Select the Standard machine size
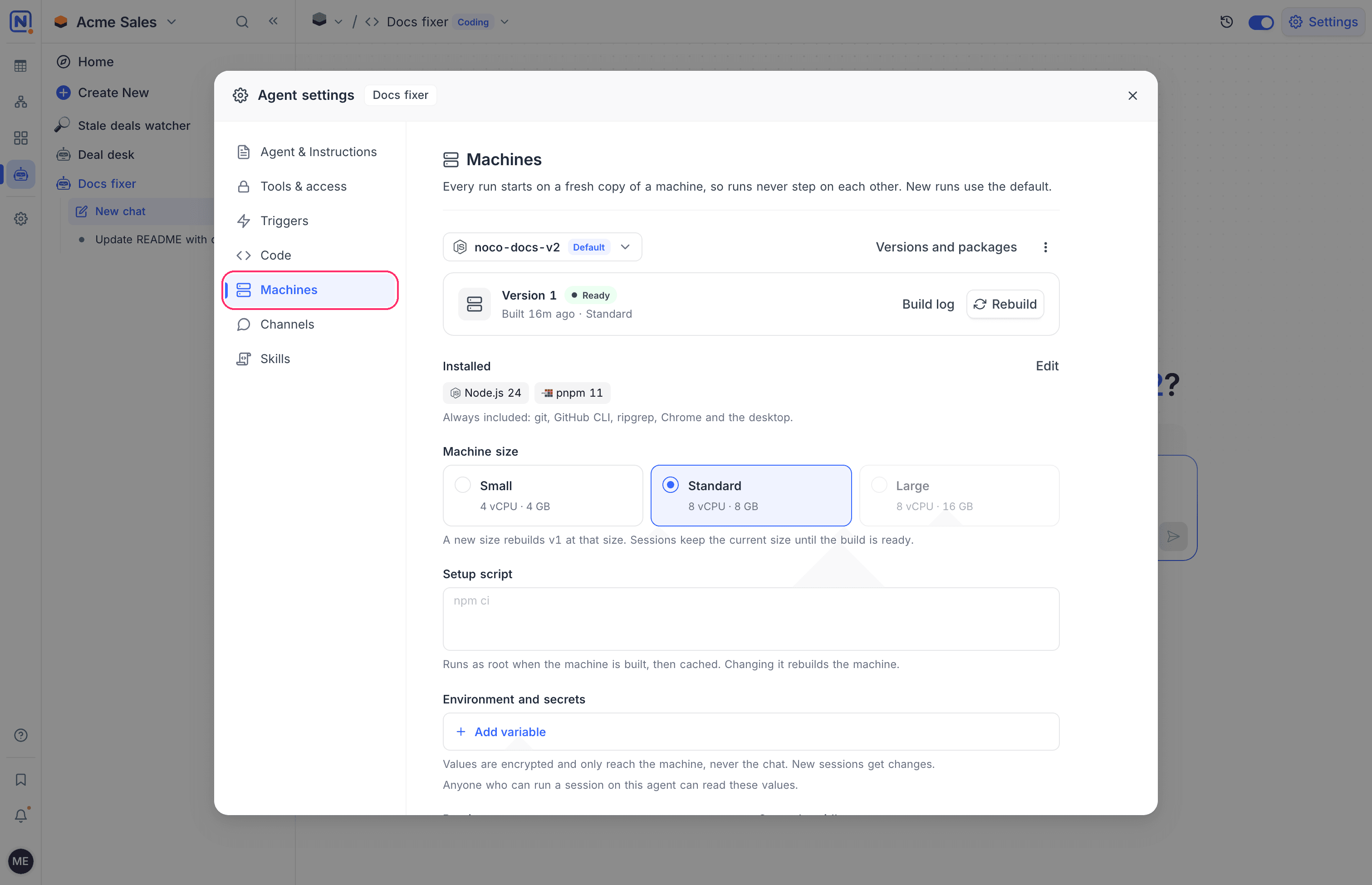This screenshot has height=885, width=1372. coord(750,495)
